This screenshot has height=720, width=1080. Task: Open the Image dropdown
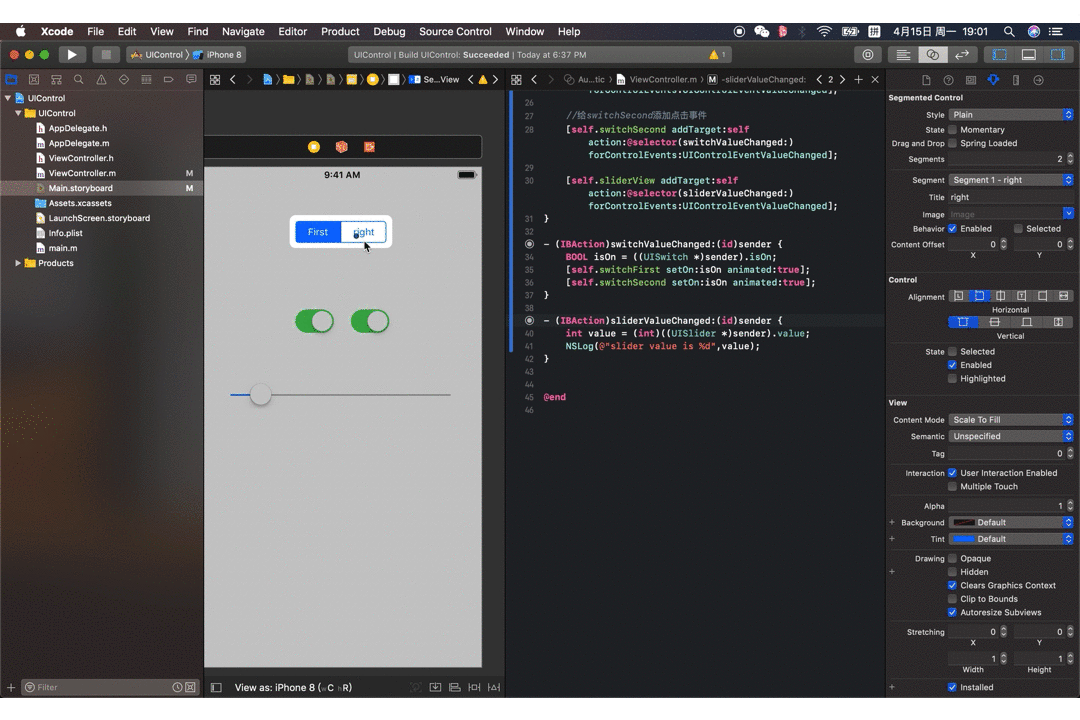click(1068, 214)
